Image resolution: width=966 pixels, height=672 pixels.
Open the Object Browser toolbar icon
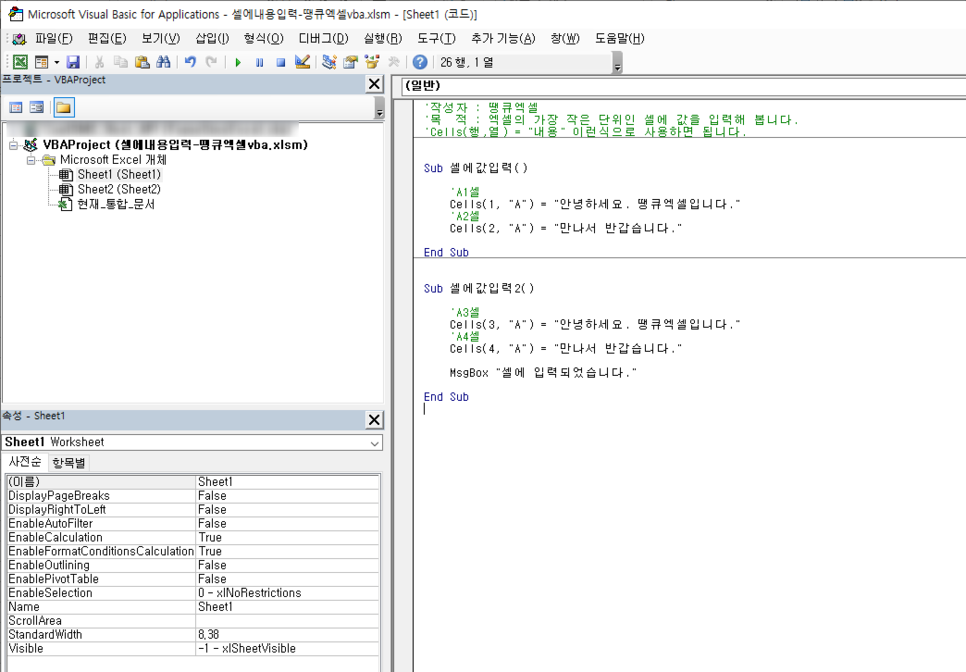pyautogui.click(x=371, y=62)
